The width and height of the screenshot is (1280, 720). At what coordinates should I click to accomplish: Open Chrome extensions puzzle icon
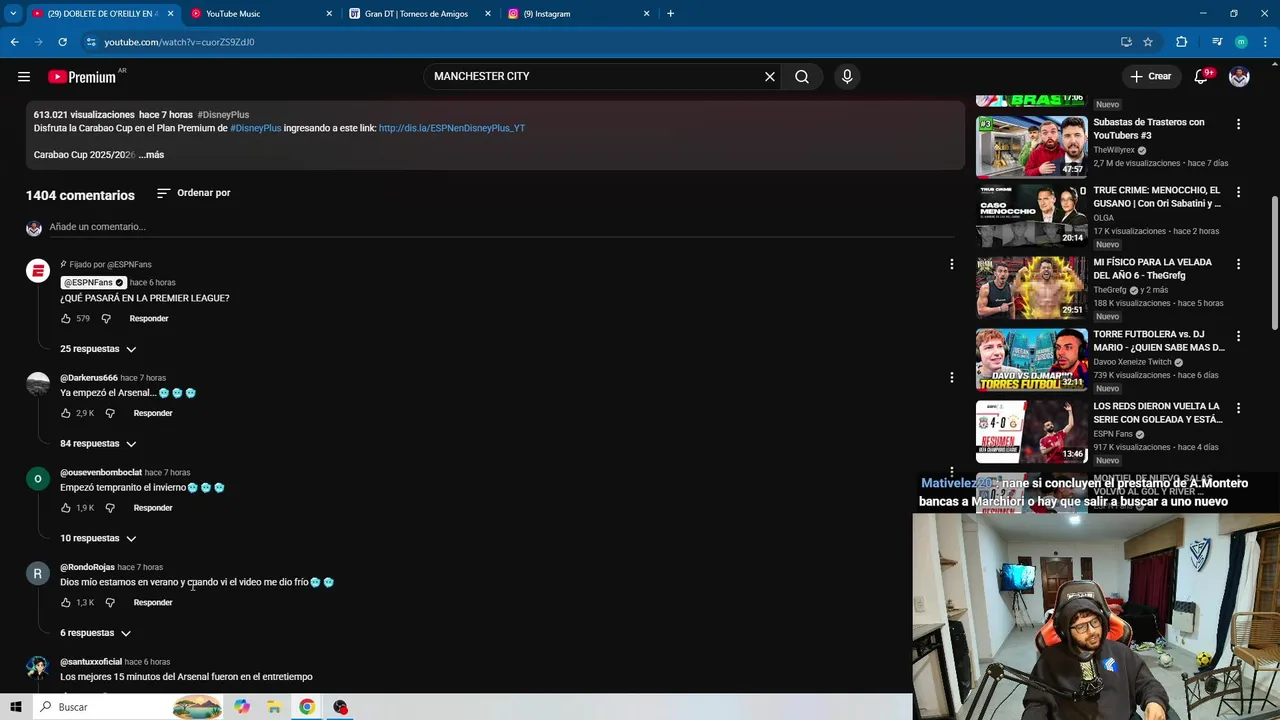point(1181,42)
